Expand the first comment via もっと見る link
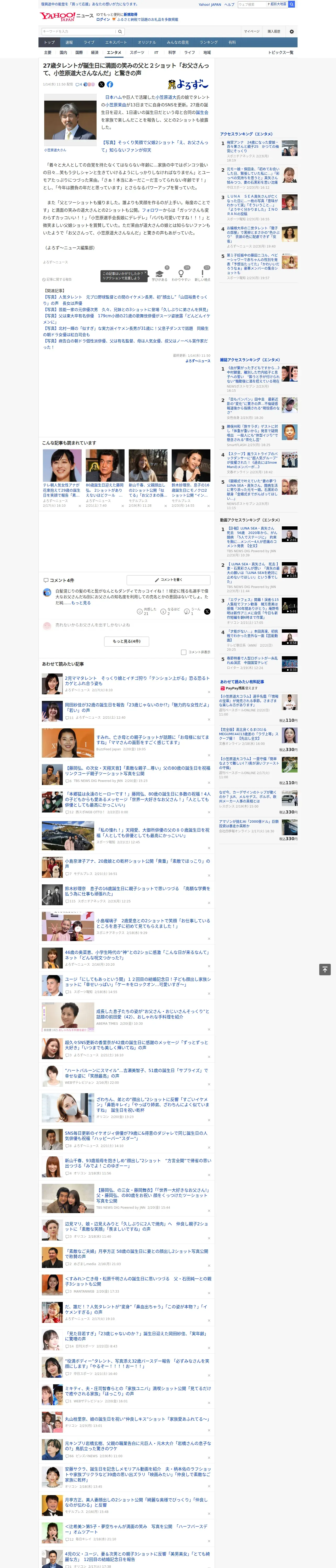The width and height of the screenshot is (336, 1568). tap(81, 603)
